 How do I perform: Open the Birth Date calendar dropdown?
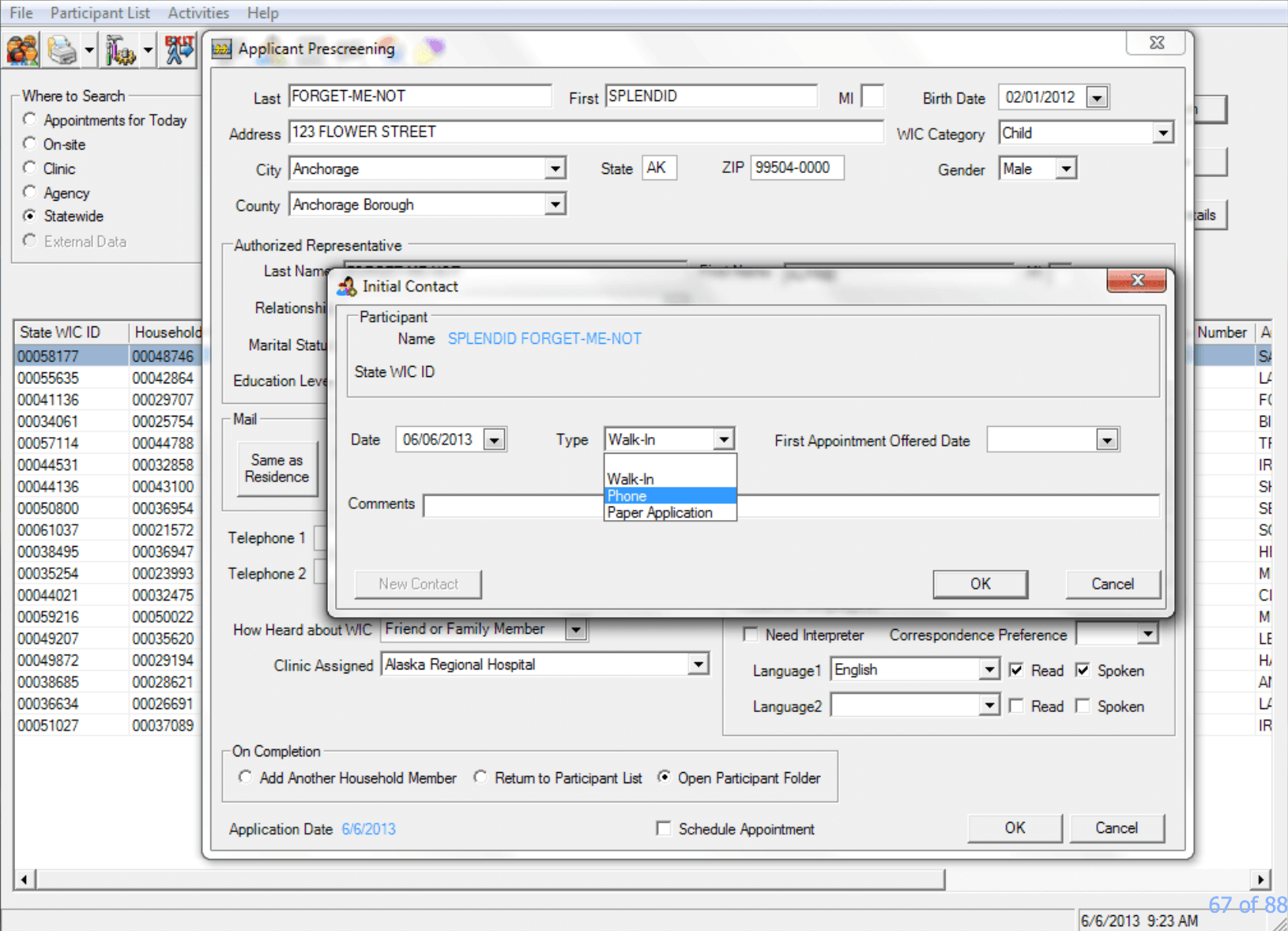pos(1098,96)
